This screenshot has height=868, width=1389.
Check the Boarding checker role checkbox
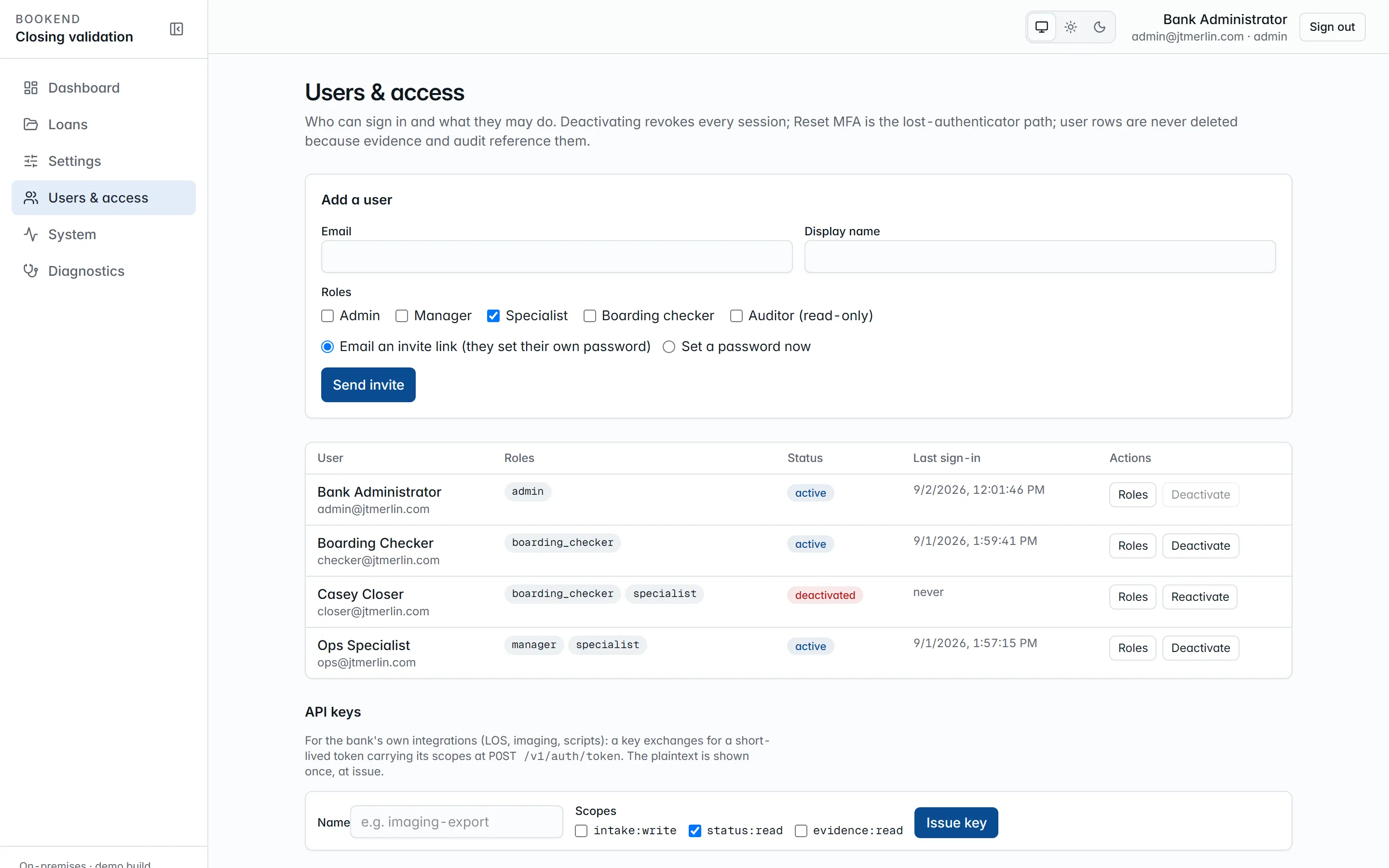[589, 316]
